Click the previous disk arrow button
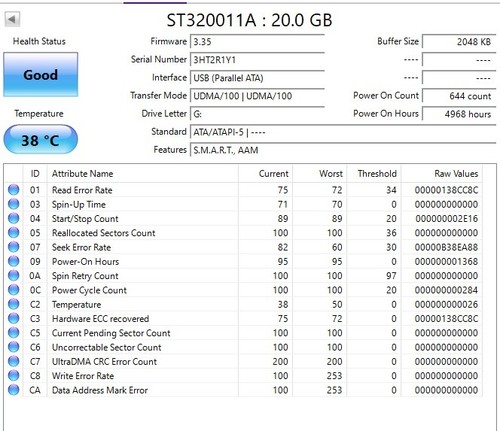 (x=12, y=19)
